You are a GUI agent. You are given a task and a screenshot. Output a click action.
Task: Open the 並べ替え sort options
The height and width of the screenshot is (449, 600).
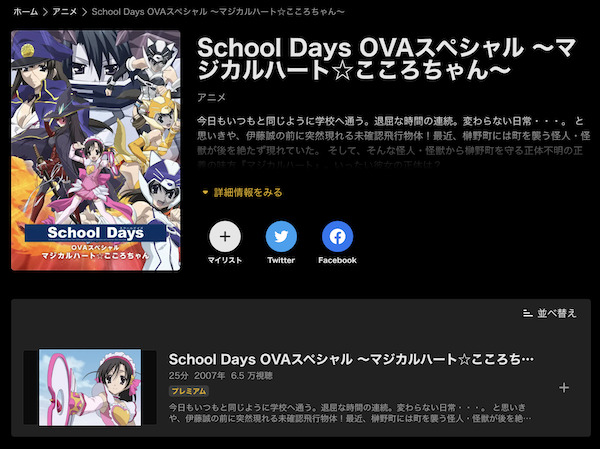point(549,313)
